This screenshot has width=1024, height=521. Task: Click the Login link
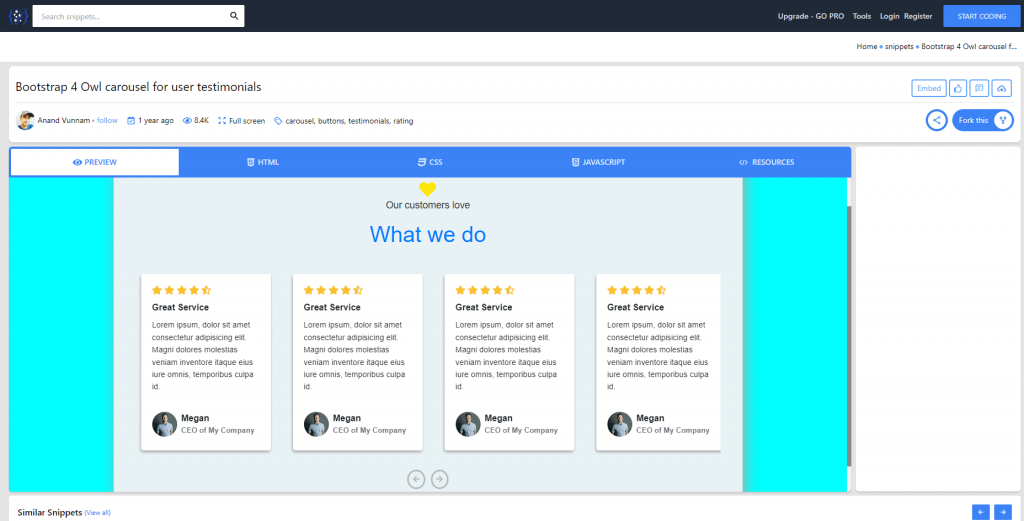(889, 16)
